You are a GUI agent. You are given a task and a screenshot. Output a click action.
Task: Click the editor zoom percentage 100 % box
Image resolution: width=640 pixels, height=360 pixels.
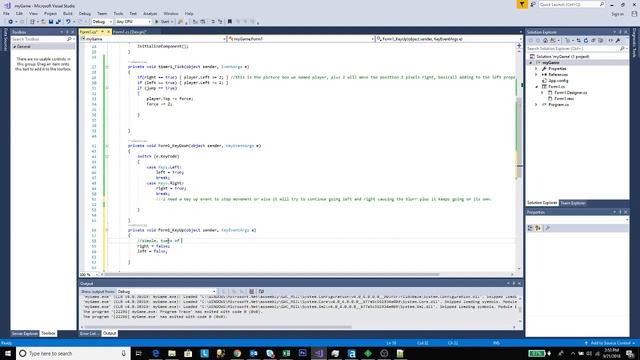click(88, 274)
